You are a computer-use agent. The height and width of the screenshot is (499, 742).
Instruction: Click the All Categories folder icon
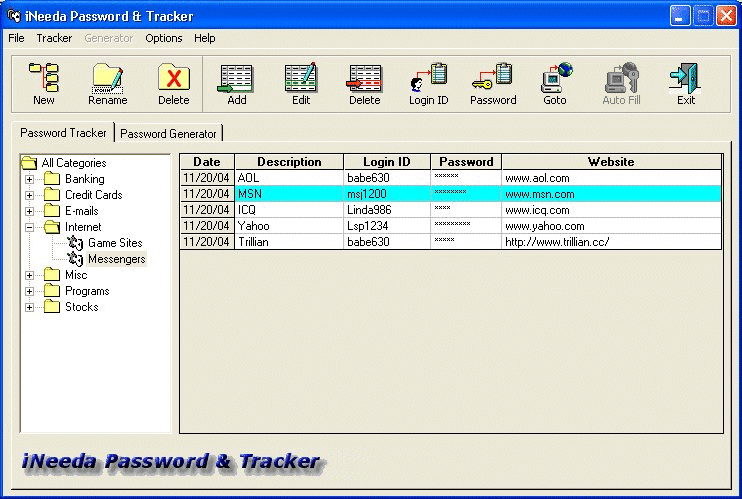29,163
